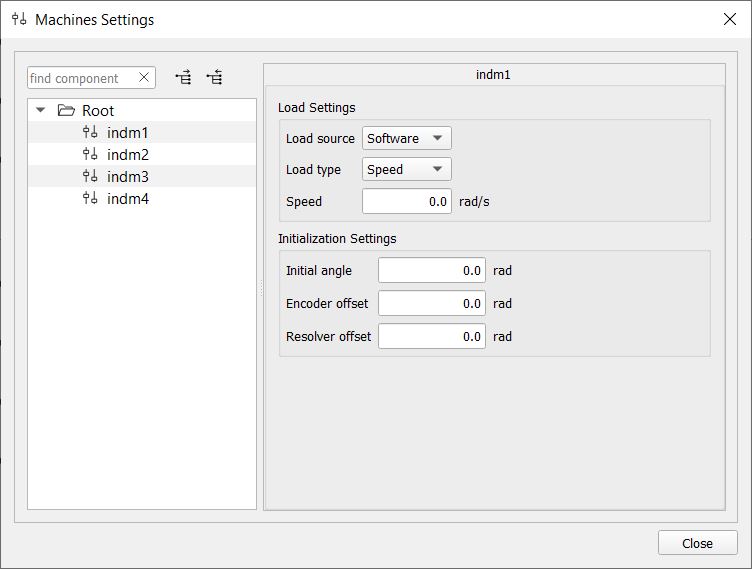Click the indm2 machine icon
The image size is (752, 569).
(x=90, y=155)
